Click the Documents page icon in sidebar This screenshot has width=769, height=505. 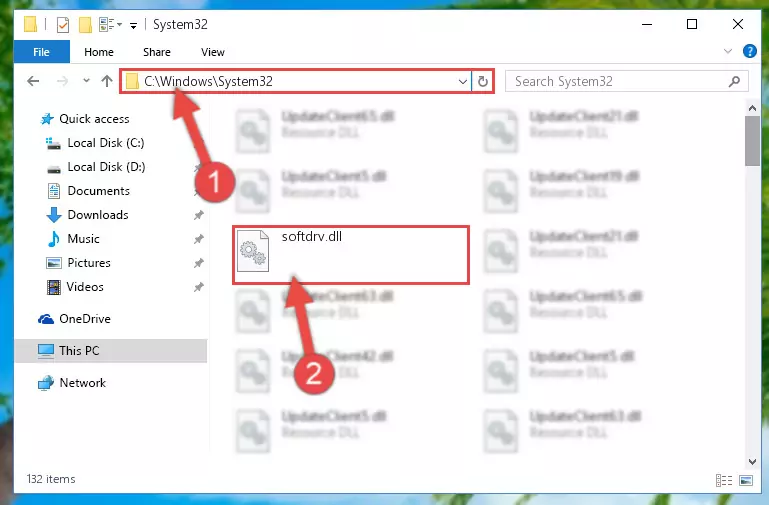(x=53, y=191)
